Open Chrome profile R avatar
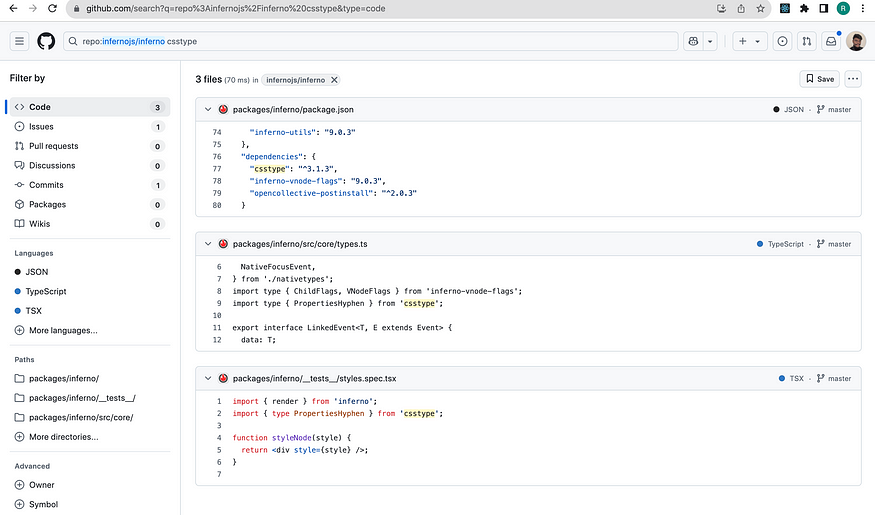Screen dimensions: 875x515 point(843,8)
